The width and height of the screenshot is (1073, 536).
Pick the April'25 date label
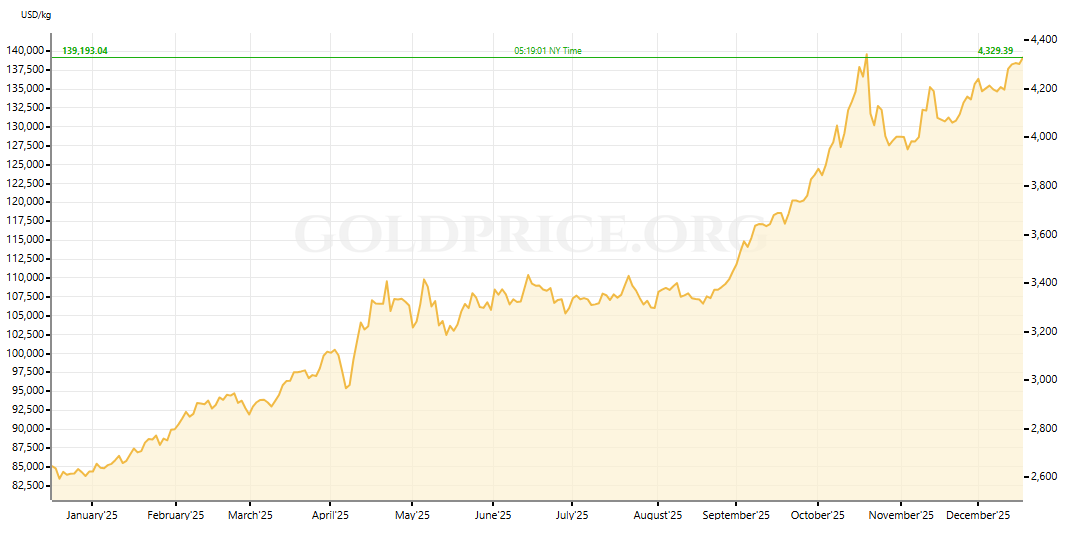click(331, 515)
